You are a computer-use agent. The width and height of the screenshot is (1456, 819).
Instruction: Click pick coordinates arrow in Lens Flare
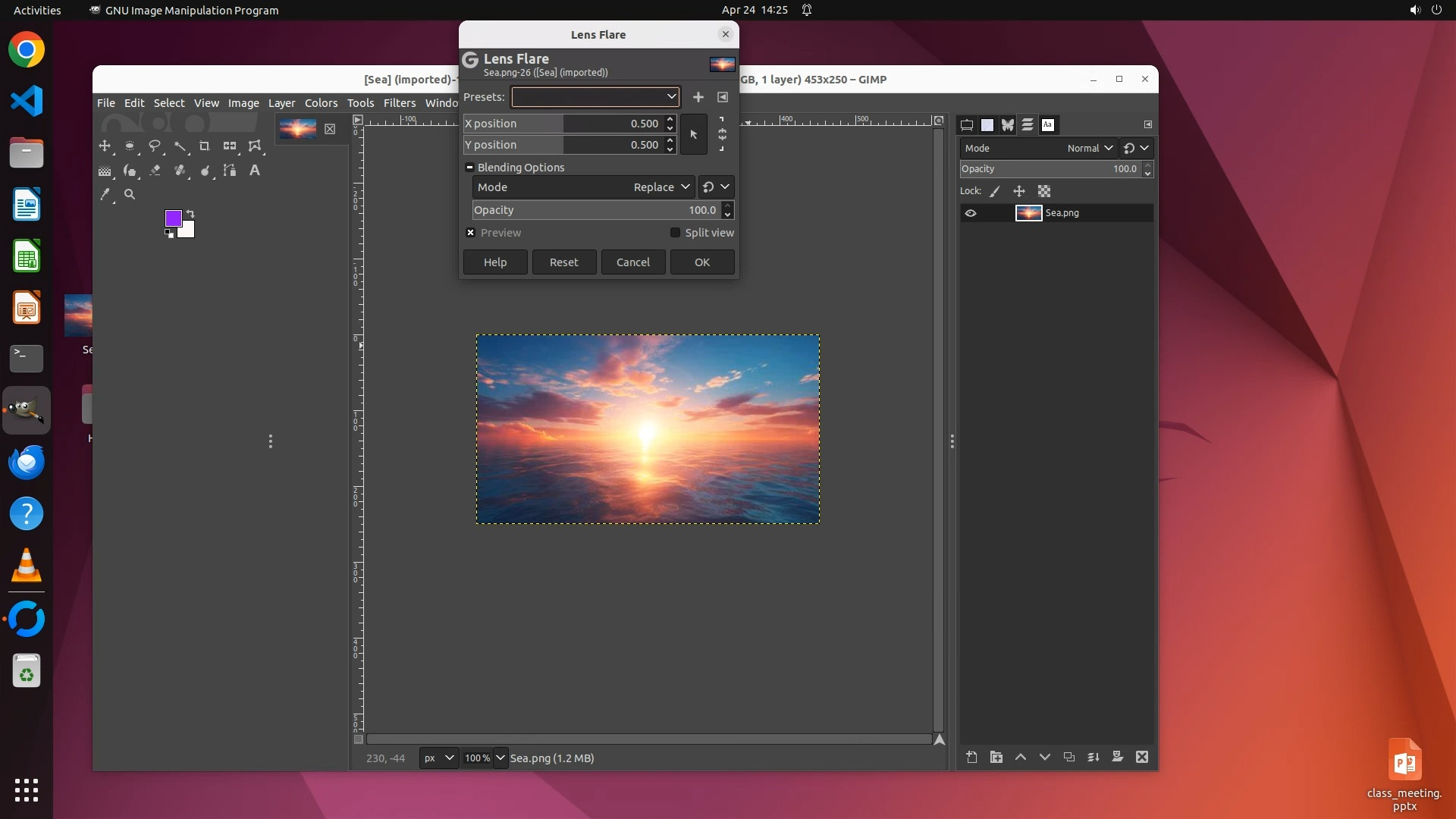pyautogui.click(x=693, y=134)
